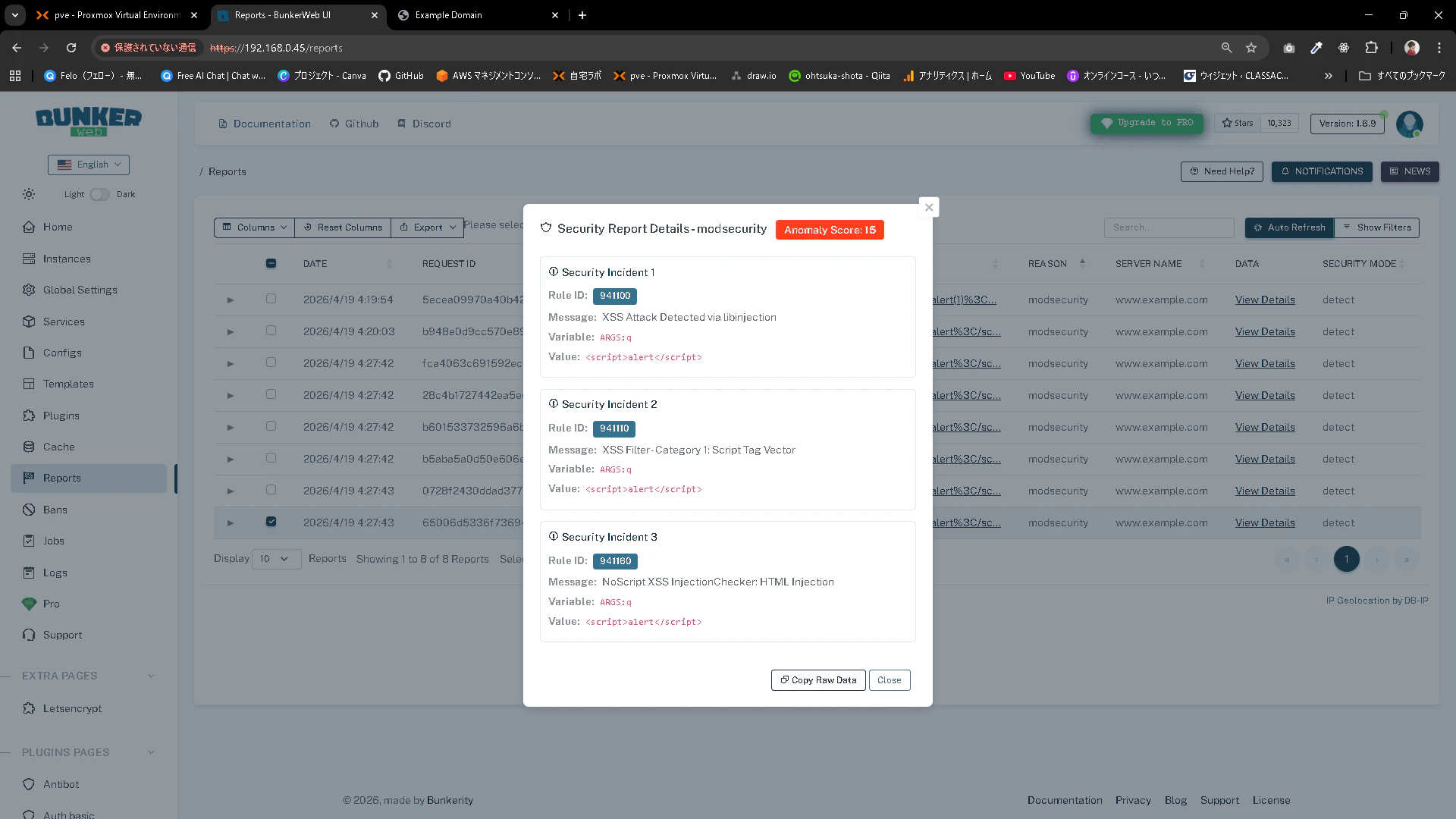Screen dimensions: 1456x819
Task: Expand the row dated 2026/4/19 4:19:54
Action: pos(231,300)
